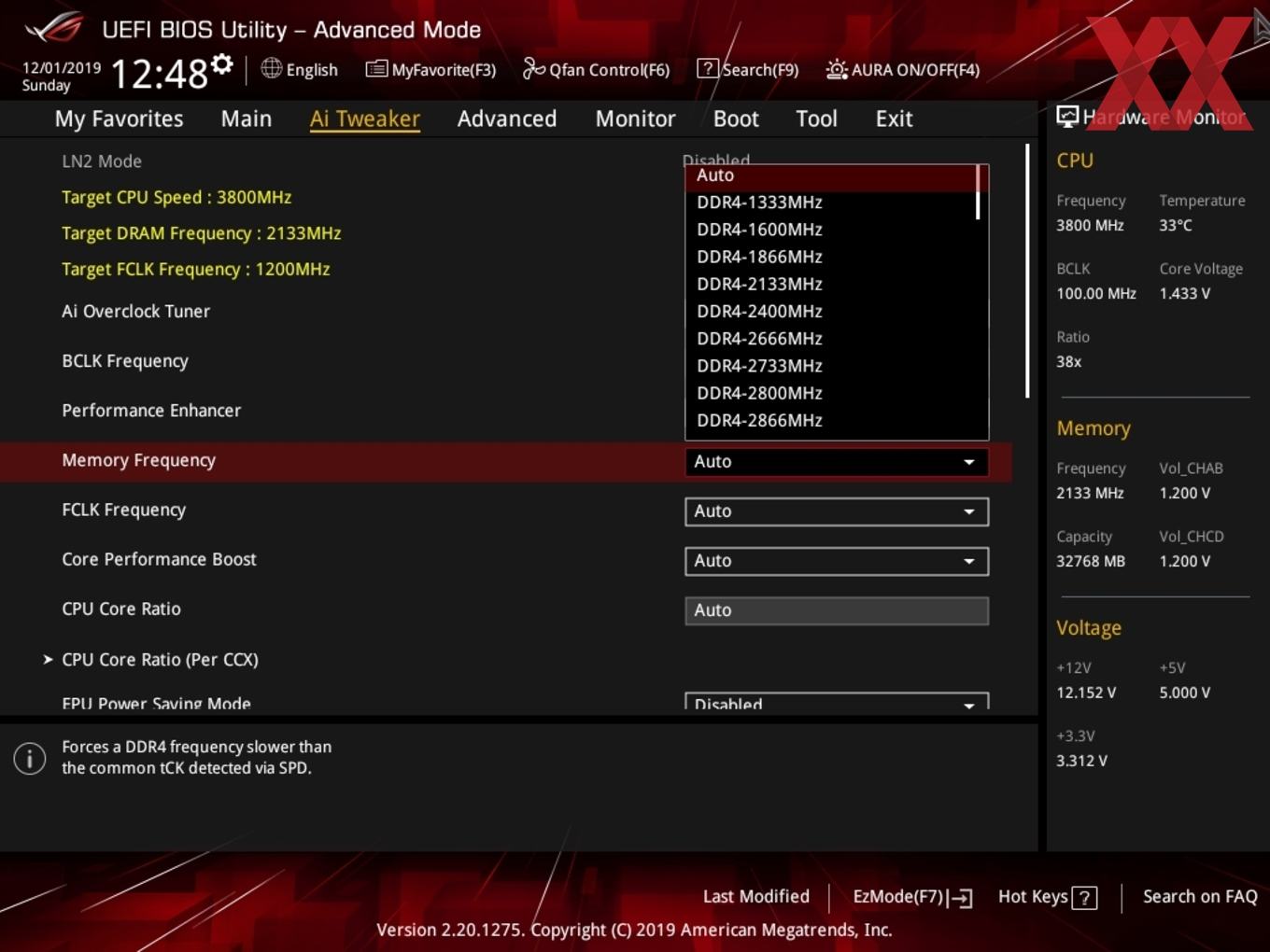Click Last Modified link
Viewport: 1270px width, 952px height.
[756, 897]
